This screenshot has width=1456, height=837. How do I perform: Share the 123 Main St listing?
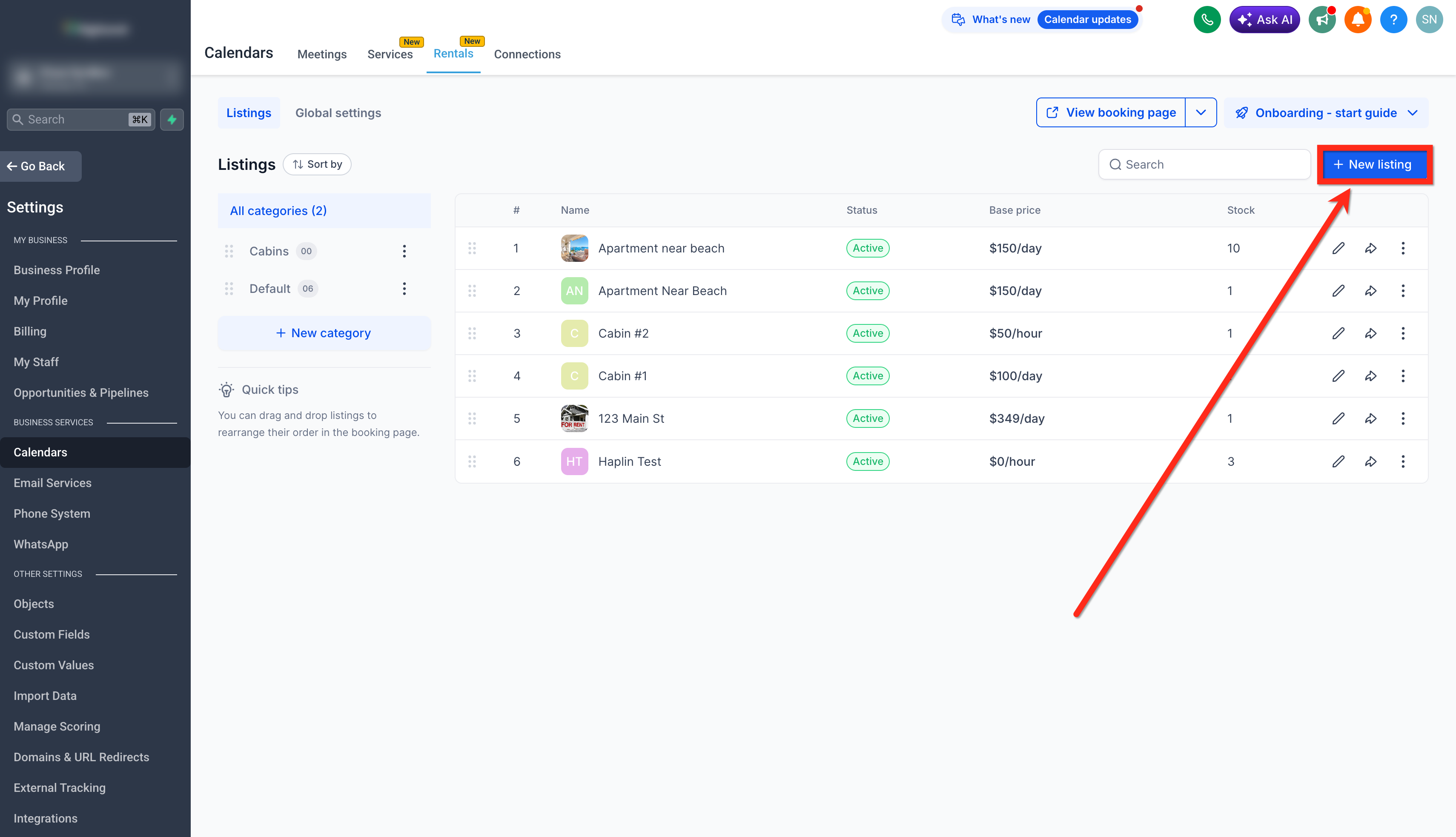1370,418
